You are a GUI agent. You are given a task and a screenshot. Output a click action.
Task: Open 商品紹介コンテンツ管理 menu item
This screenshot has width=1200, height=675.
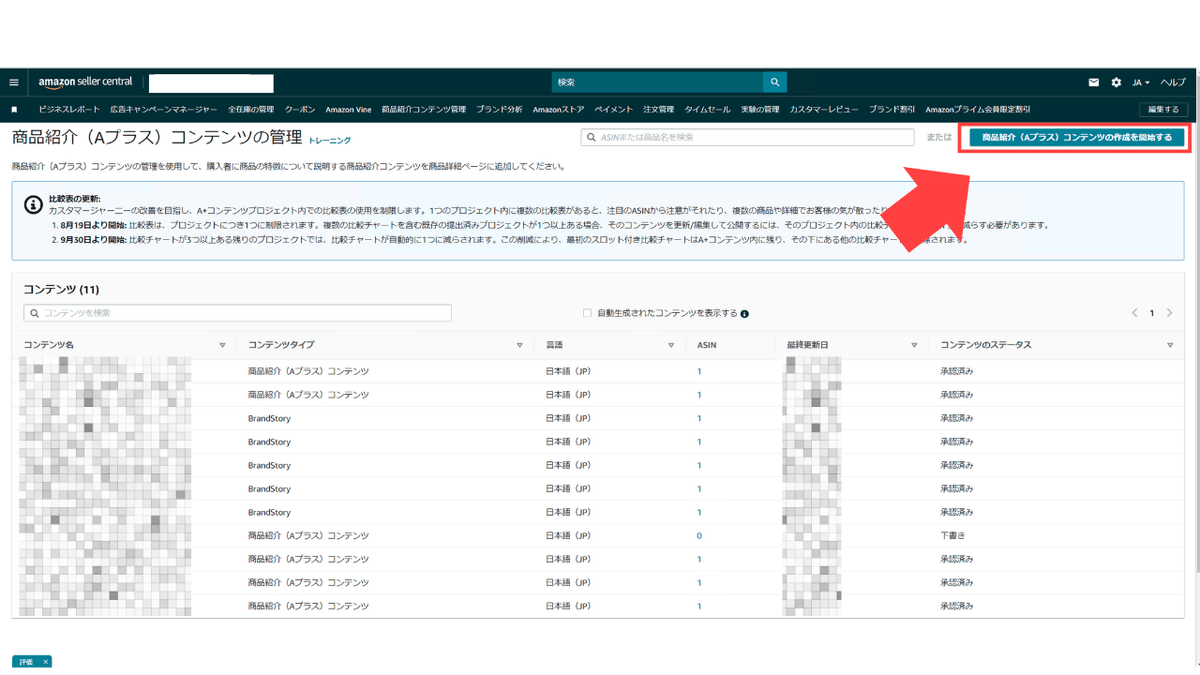tap(424, 109)
